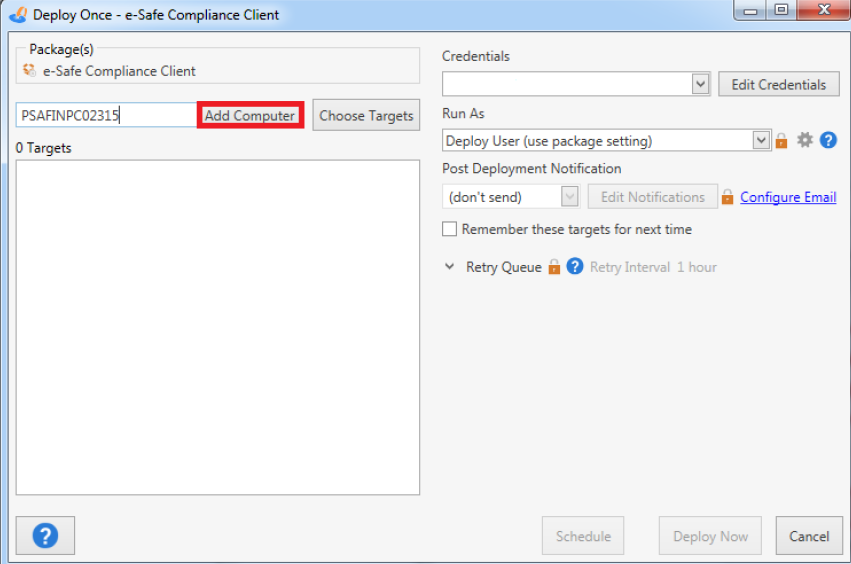The image size is (851, 564).
Task: Click lock icon next to Edit Notifications
Action: pyautogui.click(x=728, y=197)
